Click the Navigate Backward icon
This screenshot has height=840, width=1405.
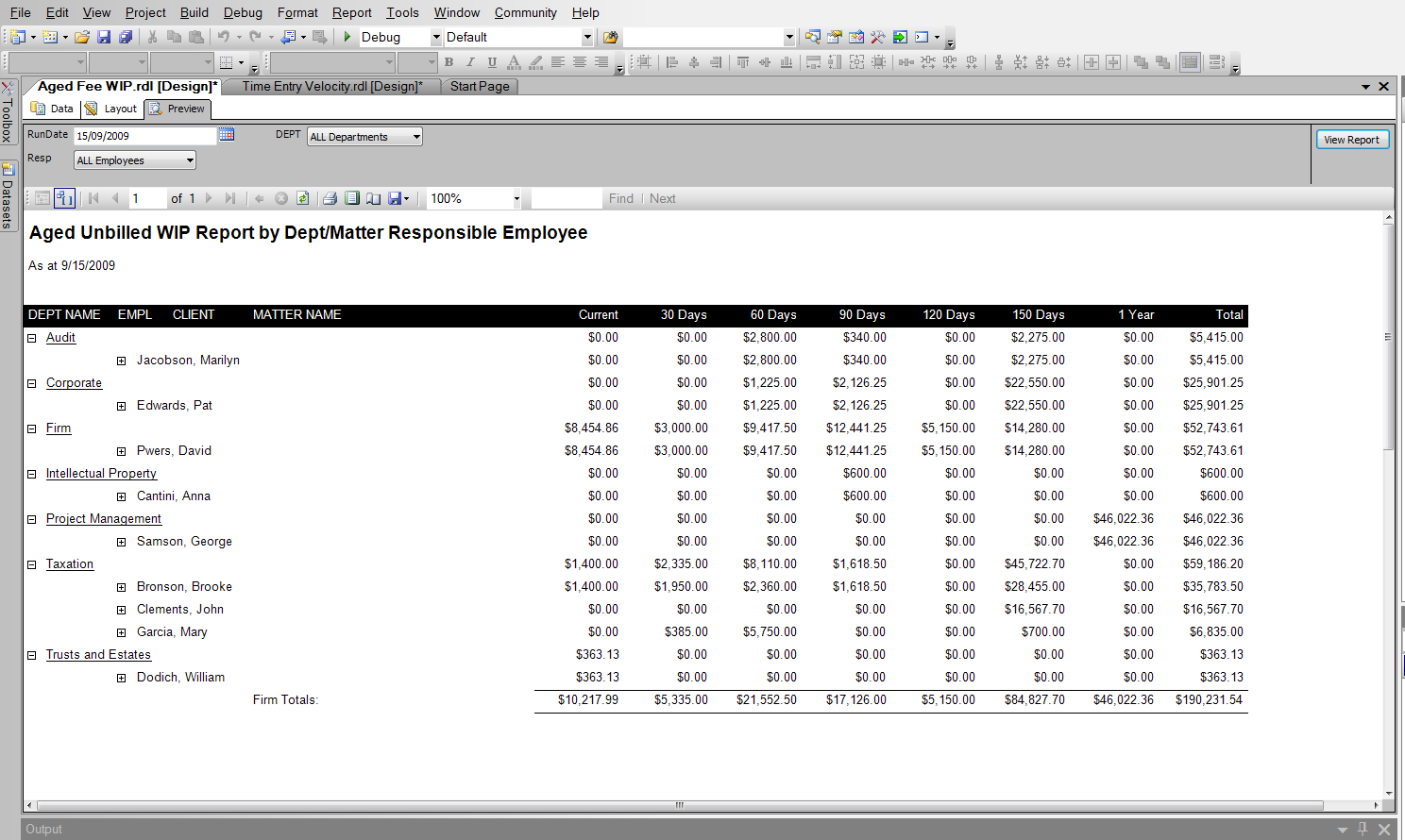288,37
